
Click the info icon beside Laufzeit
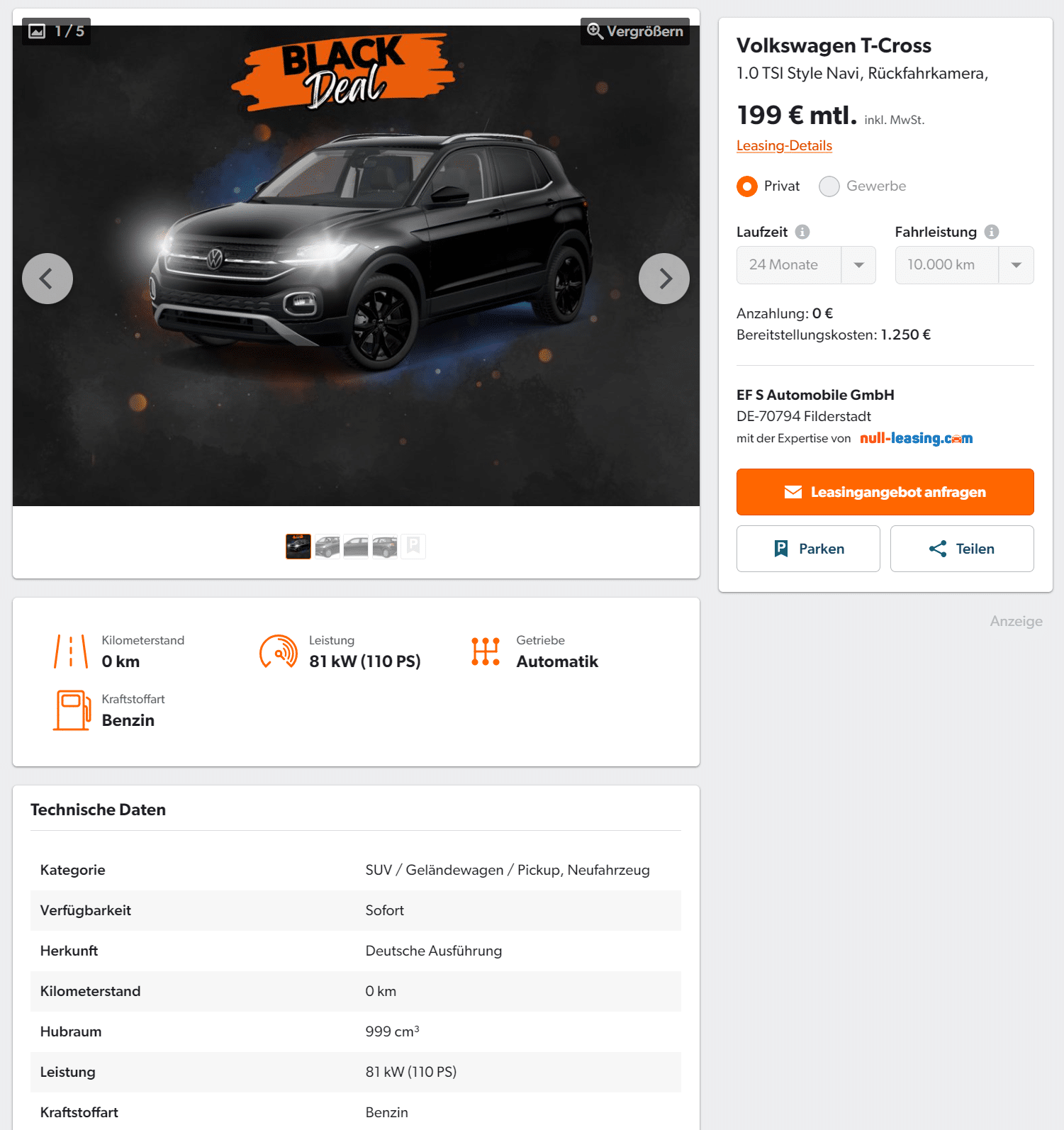(x=802, y=232)
